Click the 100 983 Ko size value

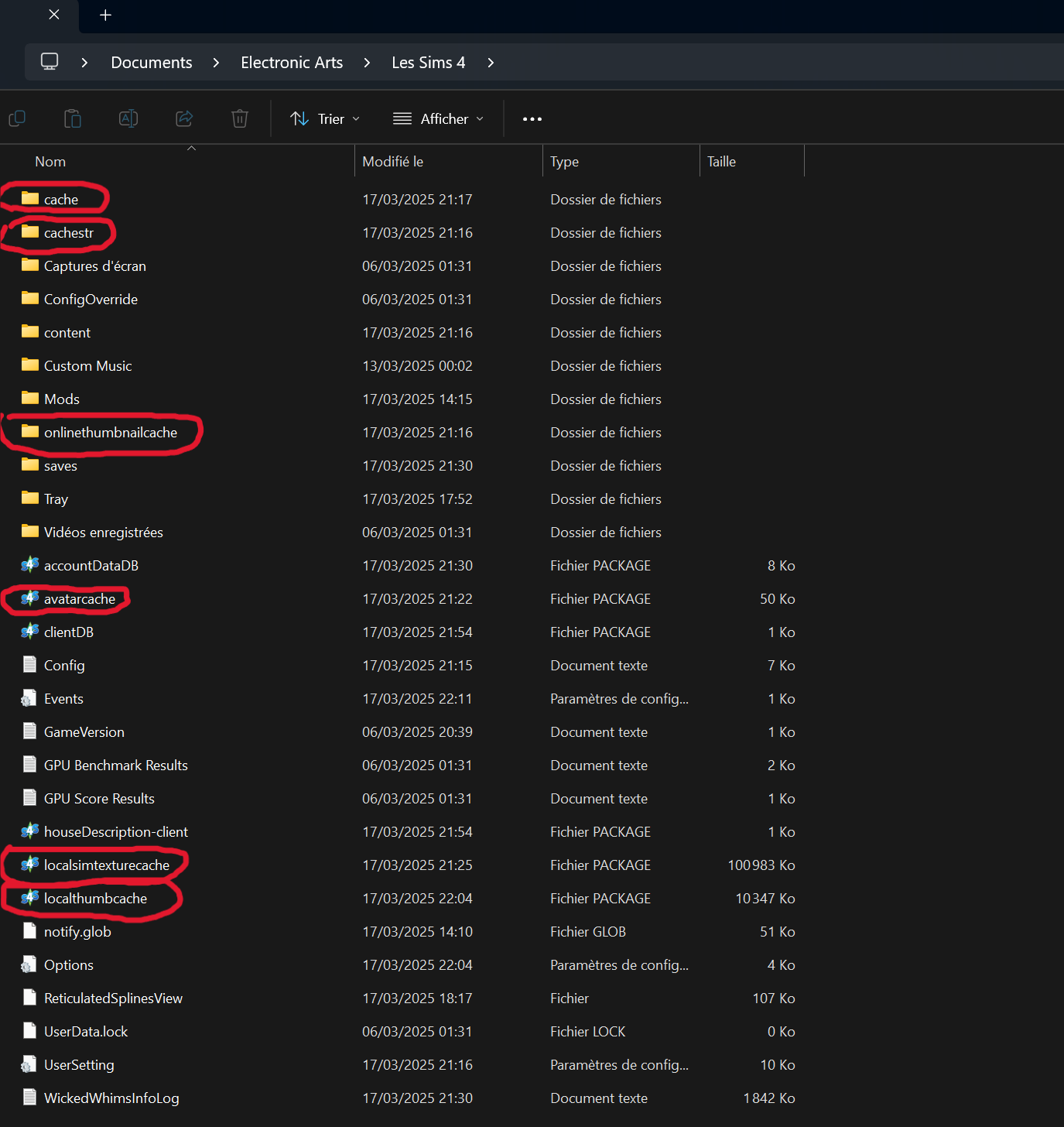point(761,865)
